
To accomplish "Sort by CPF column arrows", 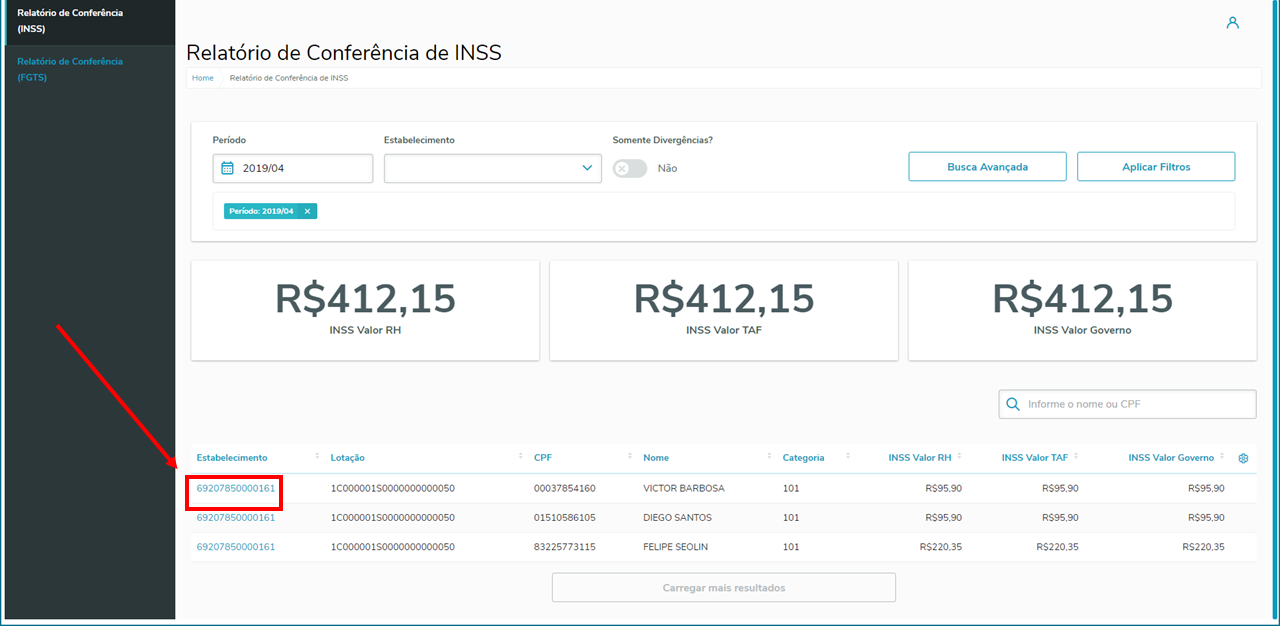I will (x=630, y=457).
